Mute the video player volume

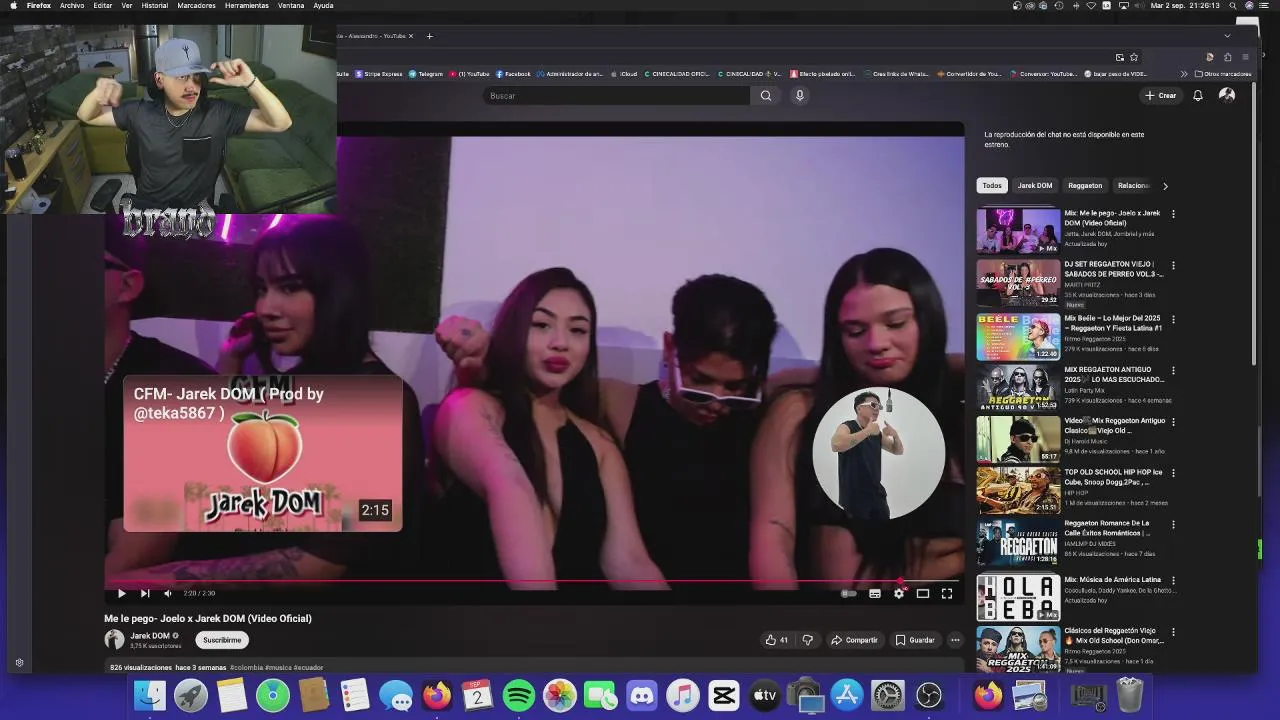167,593
